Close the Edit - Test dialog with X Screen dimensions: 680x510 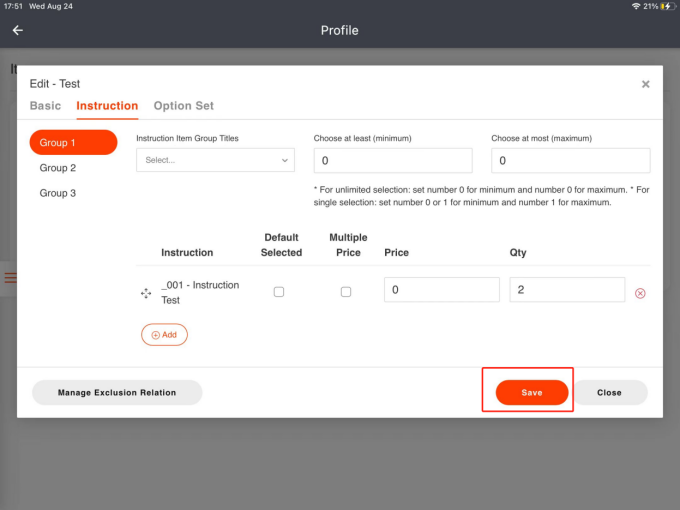646,85
